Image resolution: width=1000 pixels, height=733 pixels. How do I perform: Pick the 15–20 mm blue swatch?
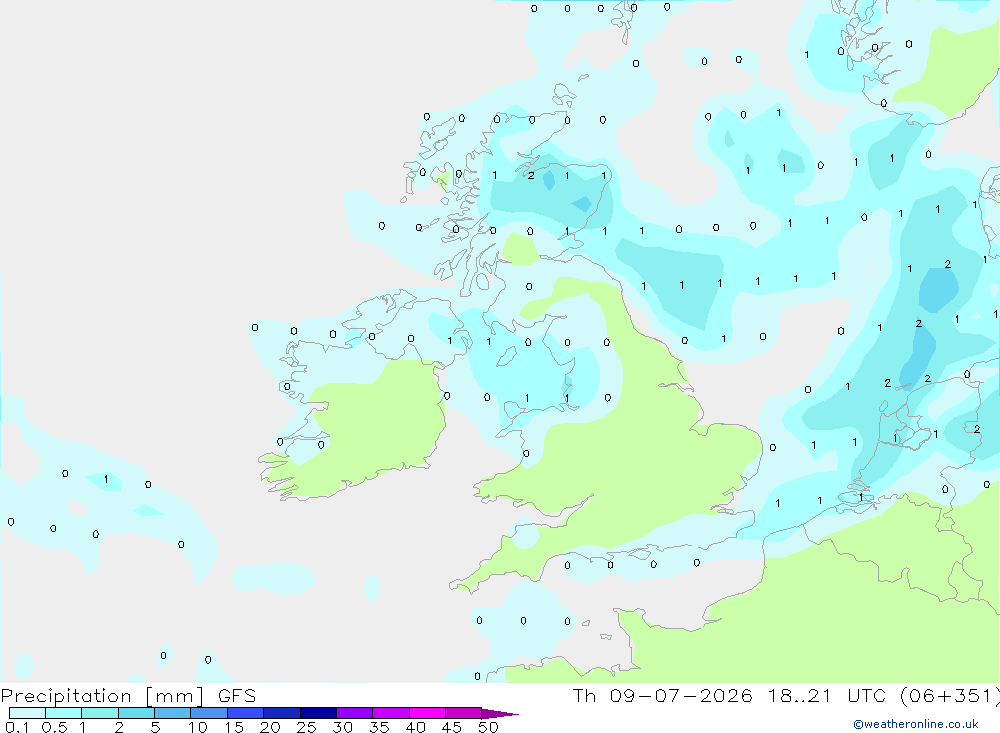coord(246,713)
